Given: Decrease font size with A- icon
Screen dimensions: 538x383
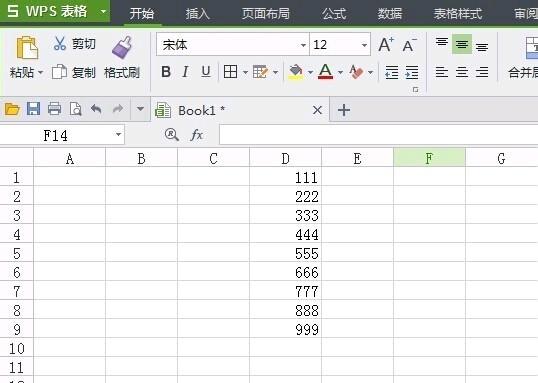Looking at the screenshot, I should pos(409,45).
